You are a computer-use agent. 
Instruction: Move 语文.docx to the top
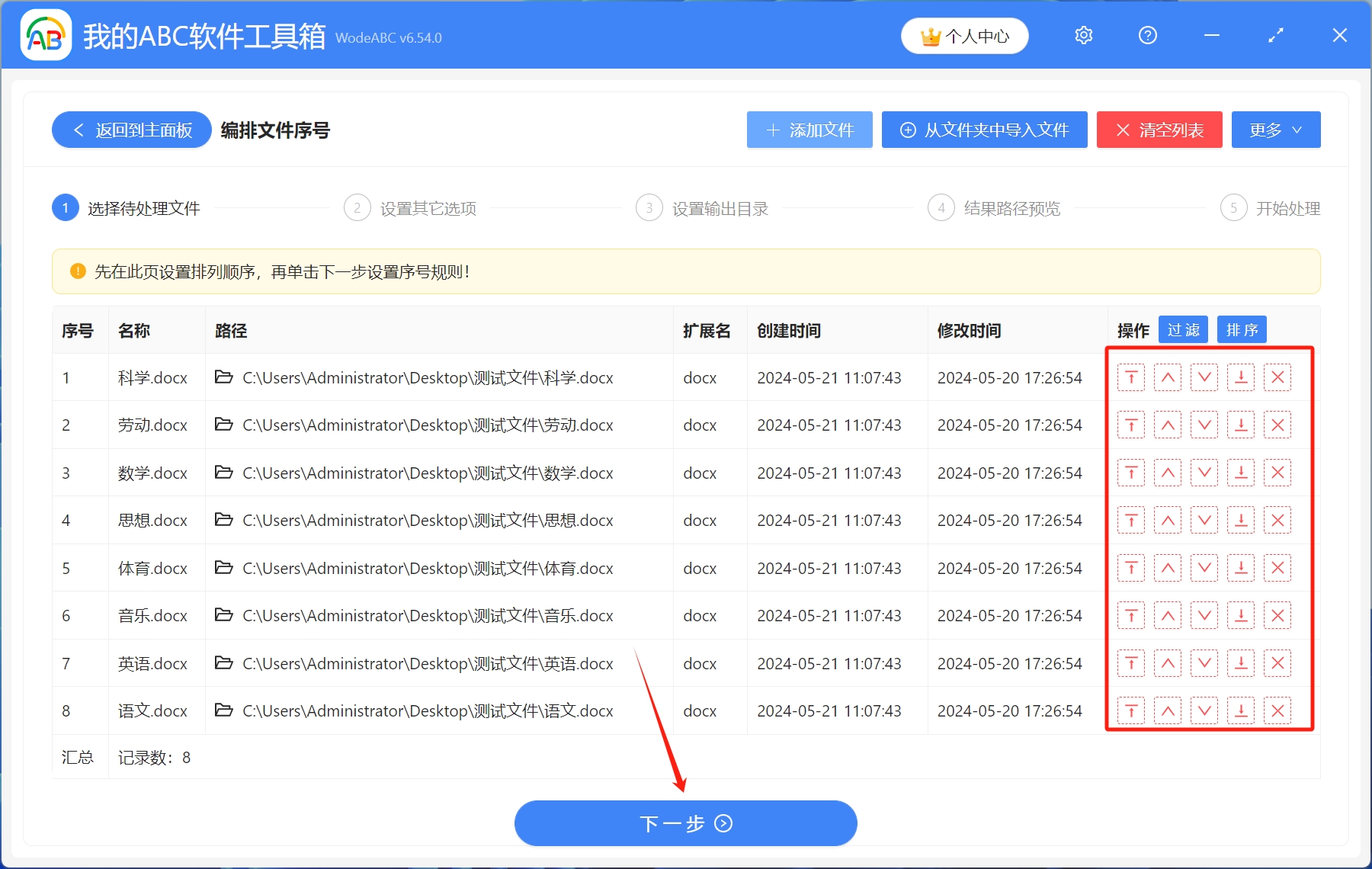pos(1131,710)
